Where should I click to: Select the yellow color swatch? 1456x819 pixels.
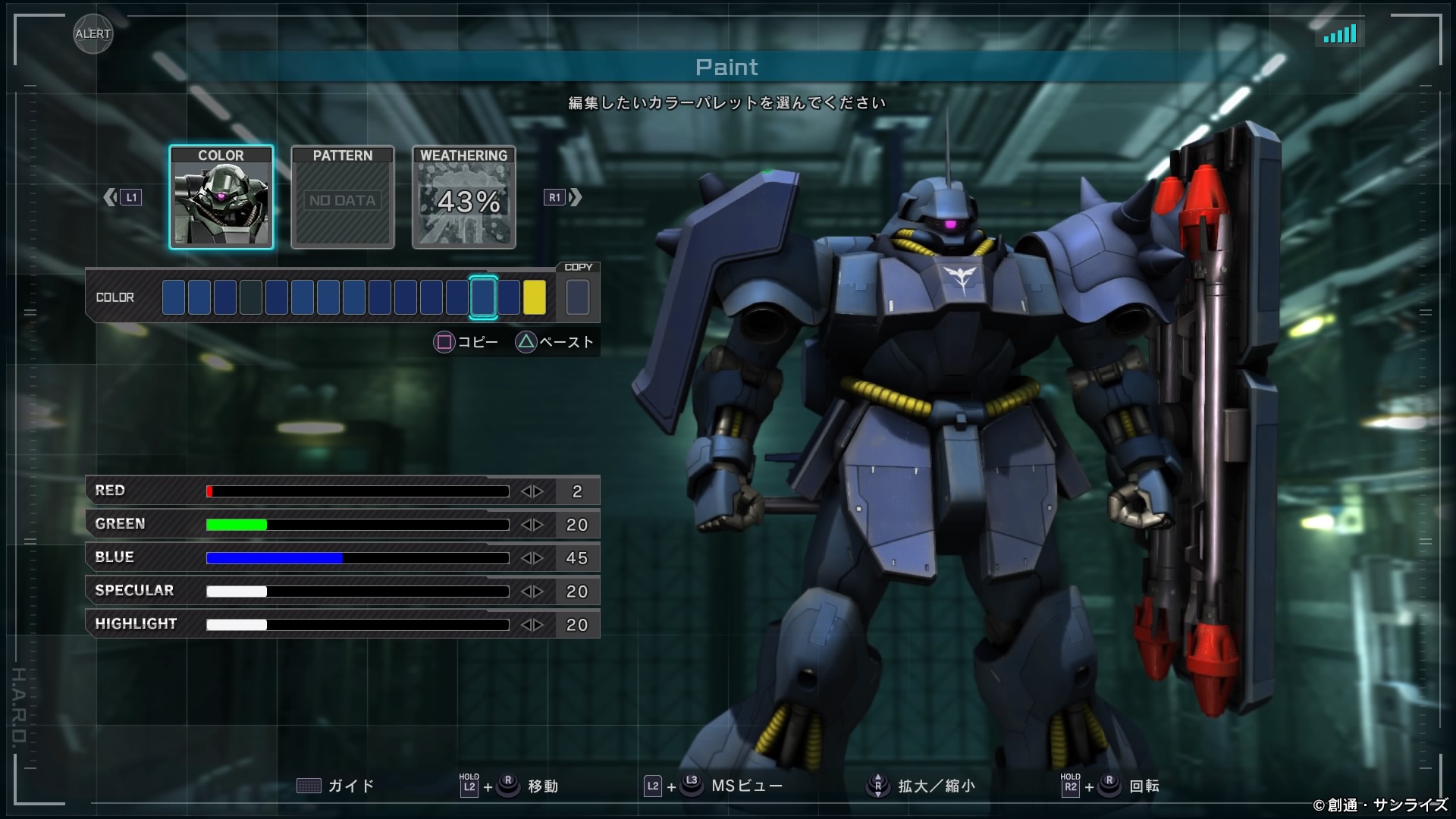tap(535, 297)
